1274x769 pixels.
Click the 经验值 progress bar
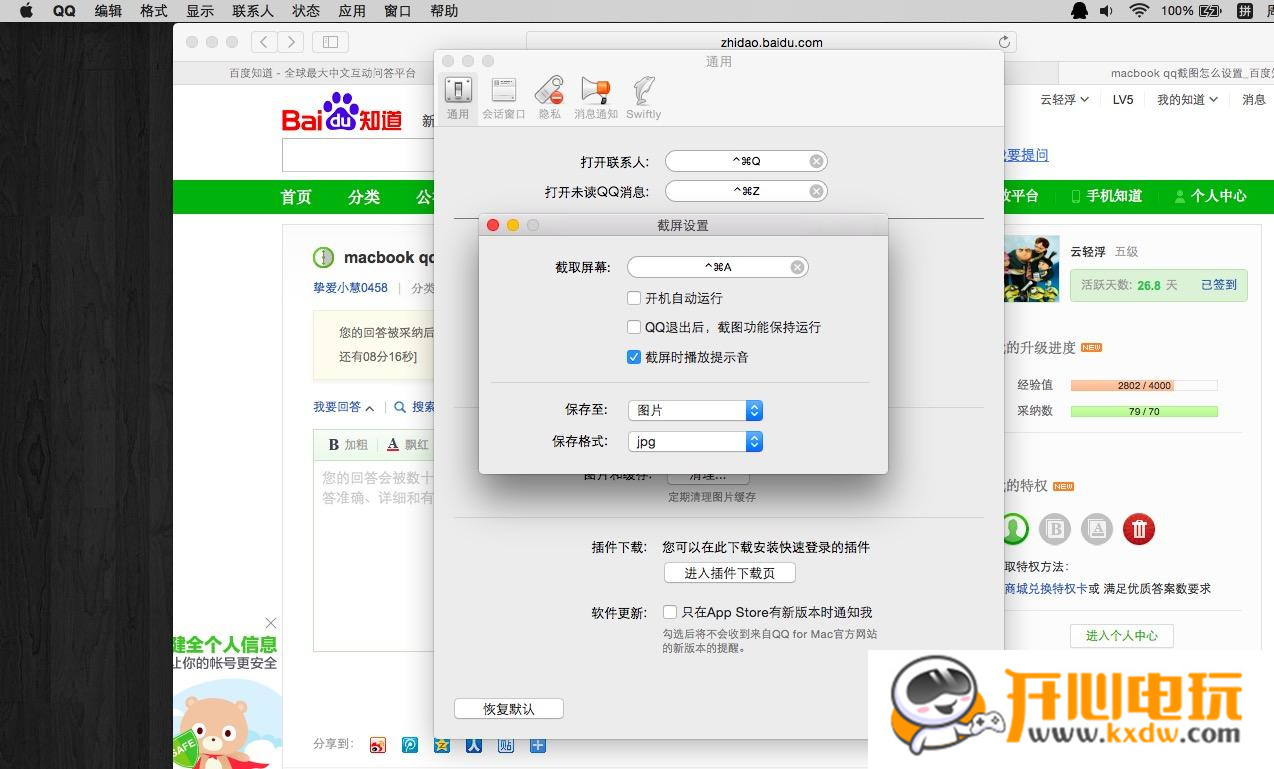coord(1143,385)
